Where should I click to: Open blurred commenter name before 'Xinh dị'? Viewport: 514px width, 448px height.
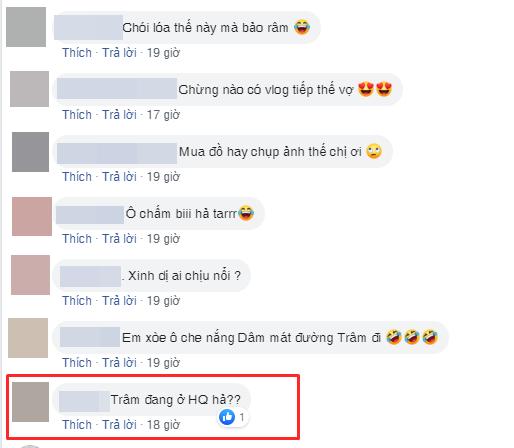90,276
